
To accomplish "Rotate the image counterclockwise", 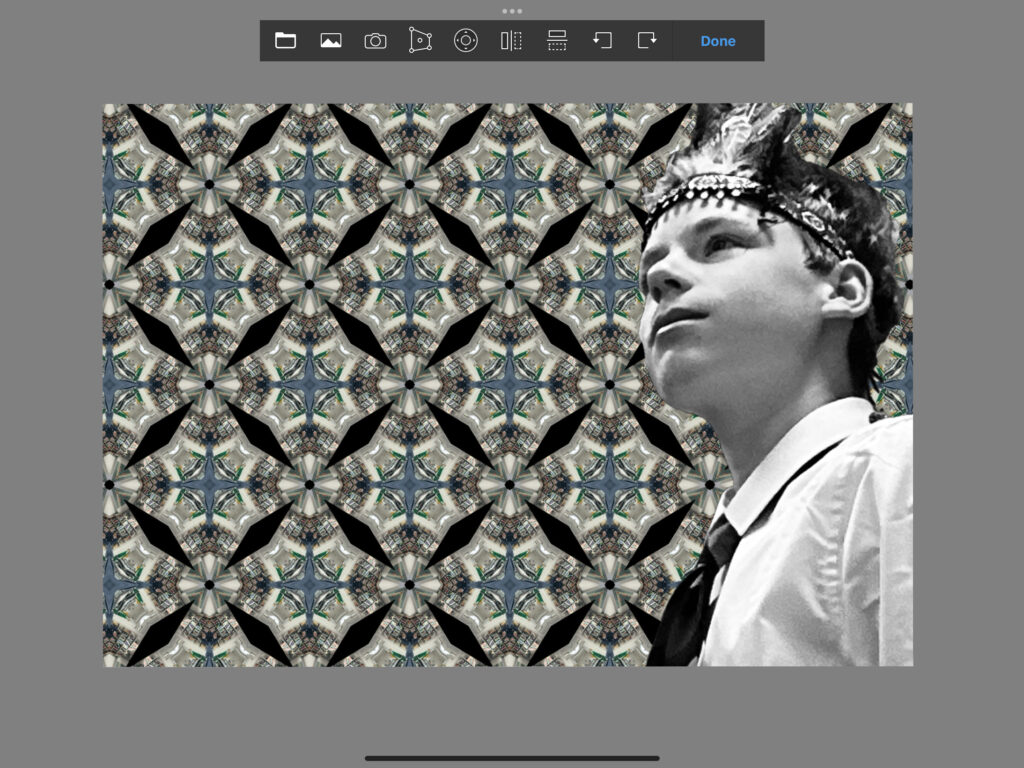I will [x=602, y=40].
